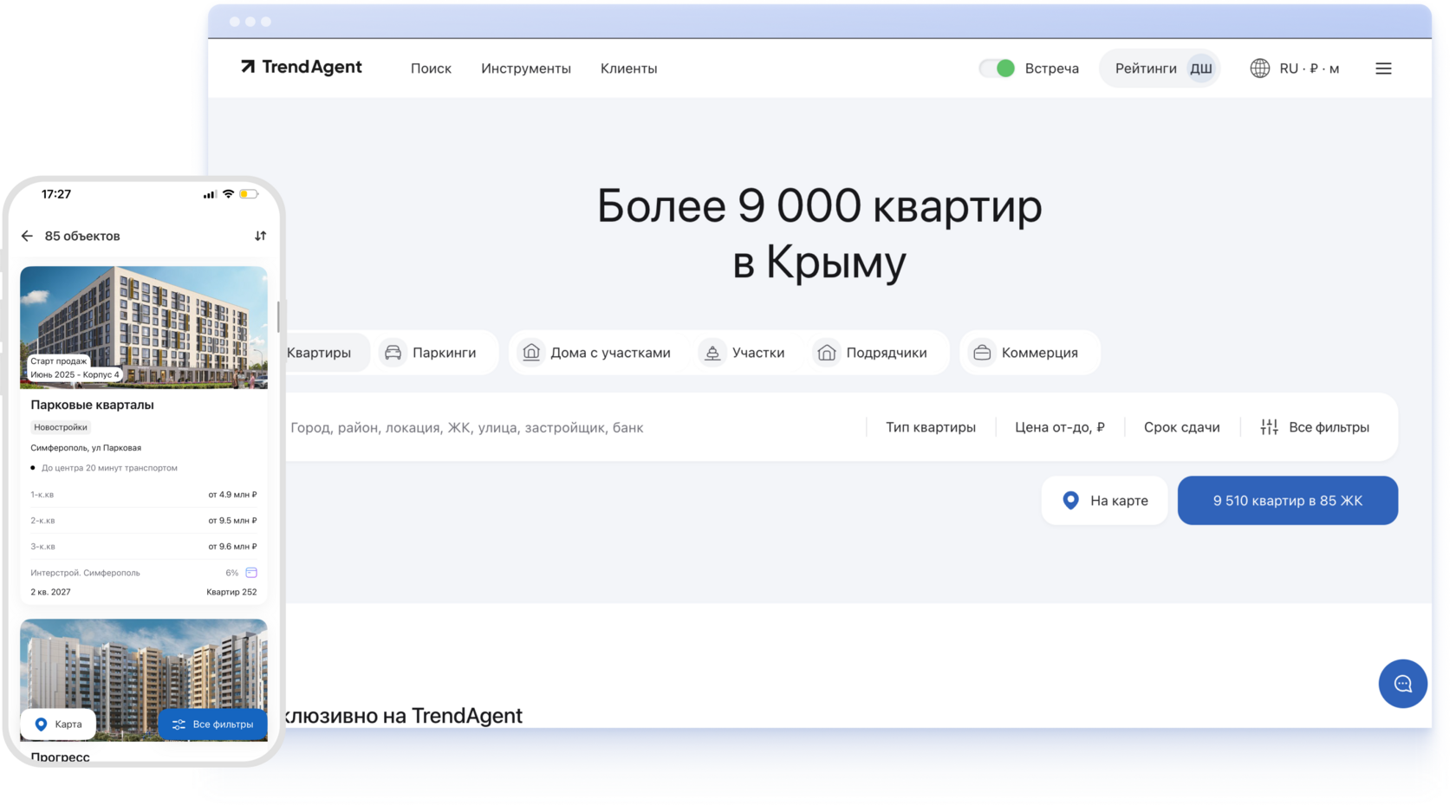Open the Тип квартиры dropdown
This screenshot has width=1456, height=812.
click(931, 427)
